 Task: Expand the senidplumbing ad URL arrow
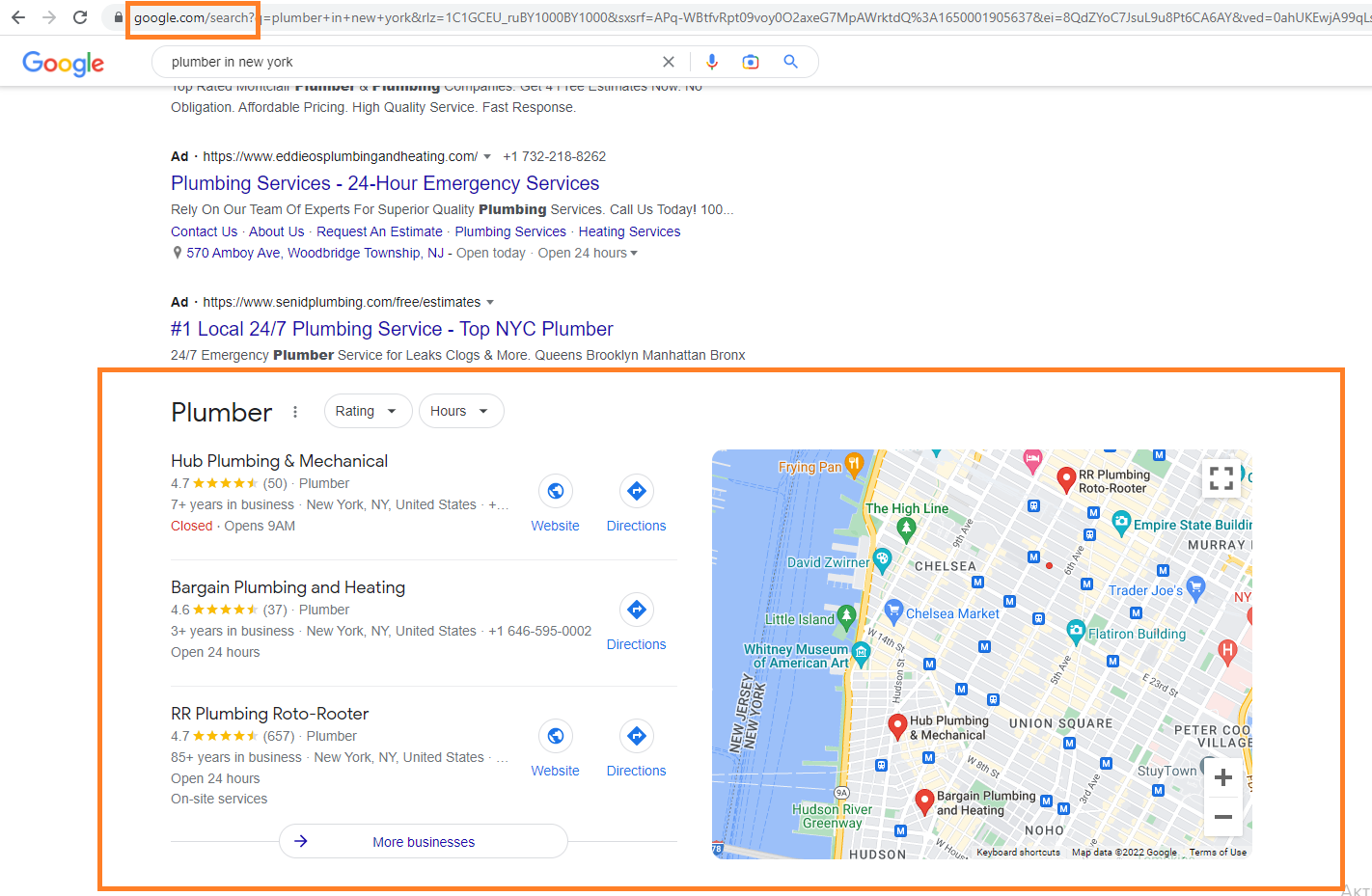[x=490, y=302]
